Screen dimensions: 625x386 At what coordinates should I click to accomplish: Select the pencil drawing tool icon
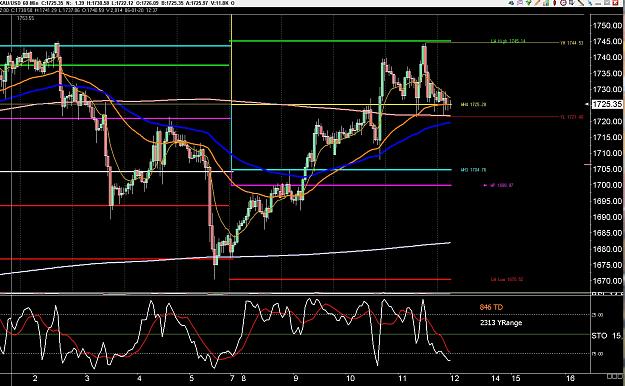537,3
